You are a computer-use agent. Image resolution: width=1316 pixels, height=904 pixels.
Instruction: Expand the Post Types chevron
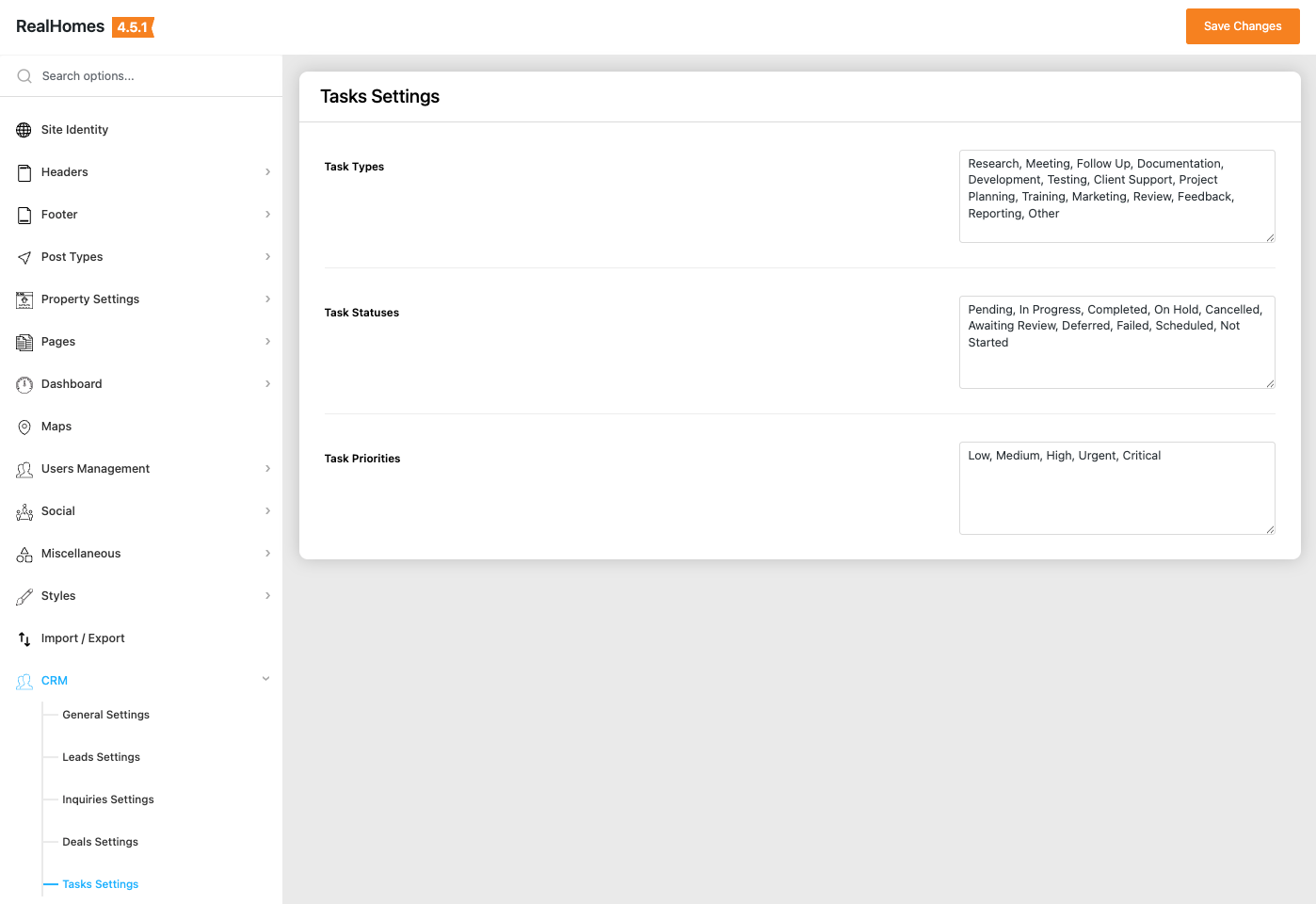point(267,257)
